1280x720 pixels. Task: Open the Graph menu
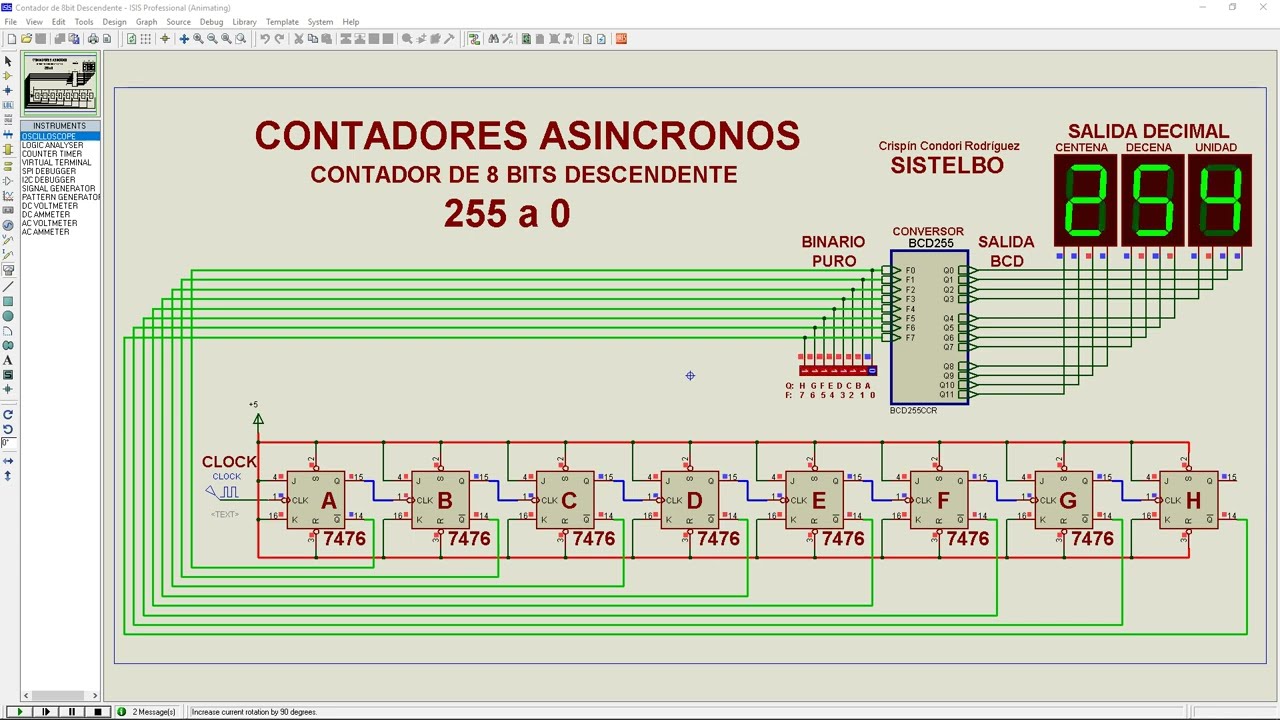[x=146, y=22]
